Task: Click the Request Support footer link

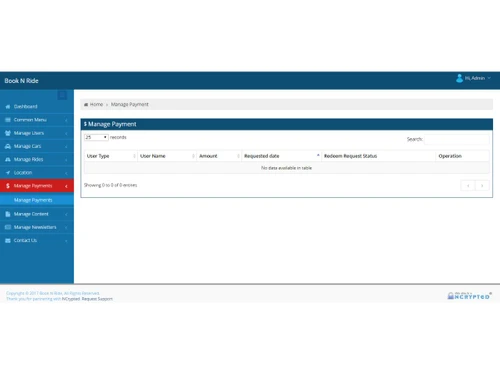Action: [x=97, y=299]
